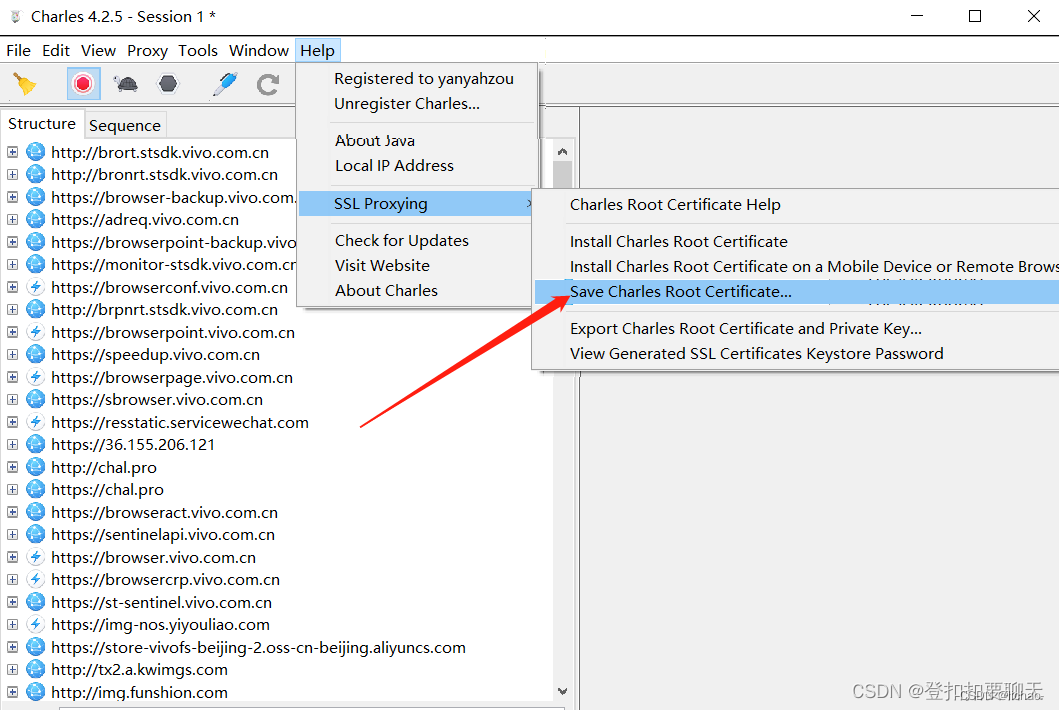Expand the http://bronrt.stsdk.vivo.com.cn node
The width and height of the screenshot is (1059, 710).
tap(12, 174)
